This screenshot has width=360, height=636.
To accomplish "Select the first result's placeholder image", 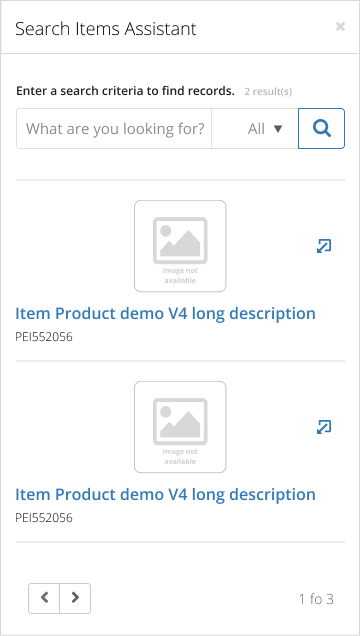I will pos(180,246).
